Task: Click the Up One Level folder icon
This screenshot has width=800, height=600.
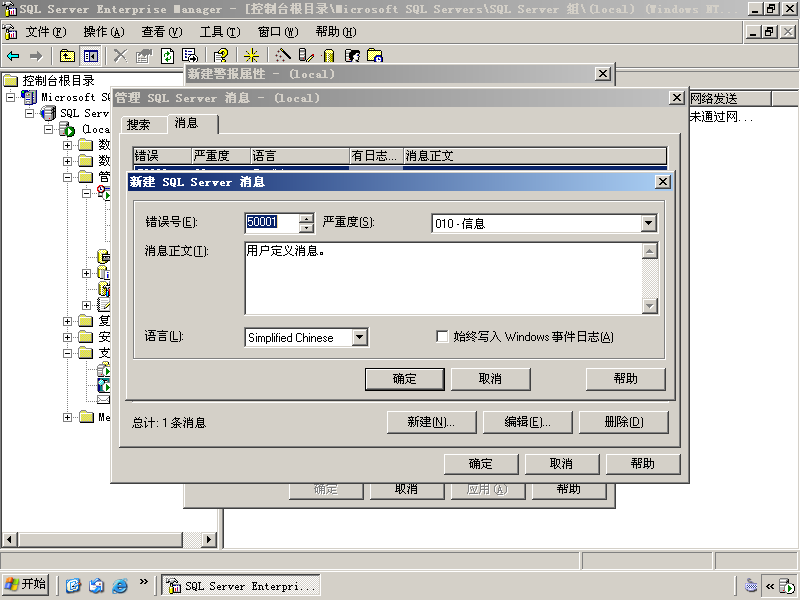Action: click(x=67, y=56)
